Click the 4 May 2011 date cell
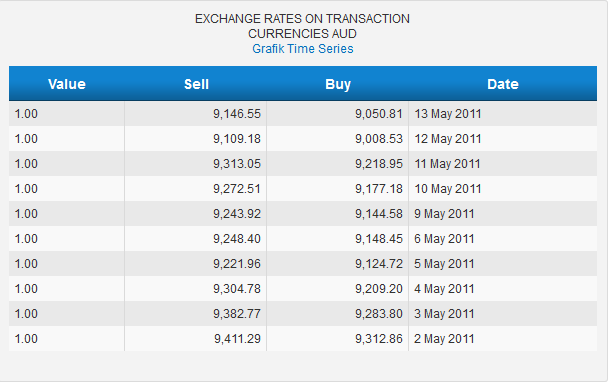Screen dimensions: 608x382 click(444, 289)
